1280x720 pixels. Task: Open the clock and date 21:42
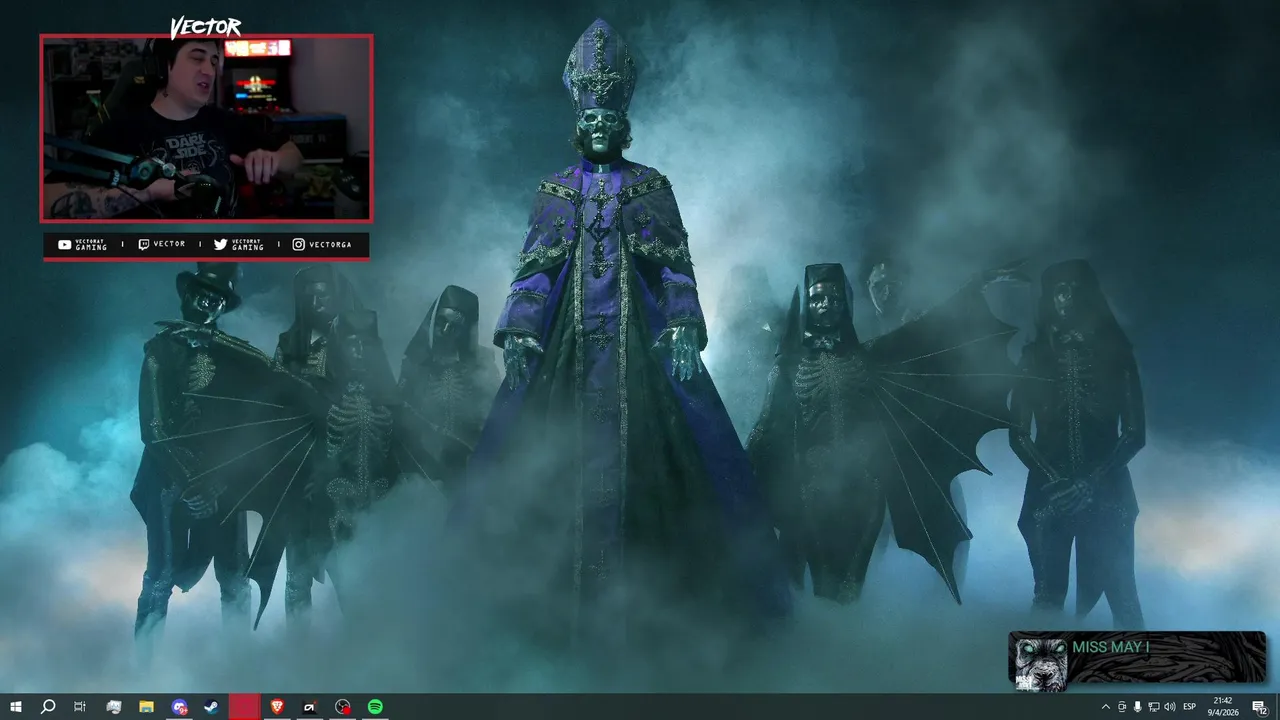(x=1222, y=707)
